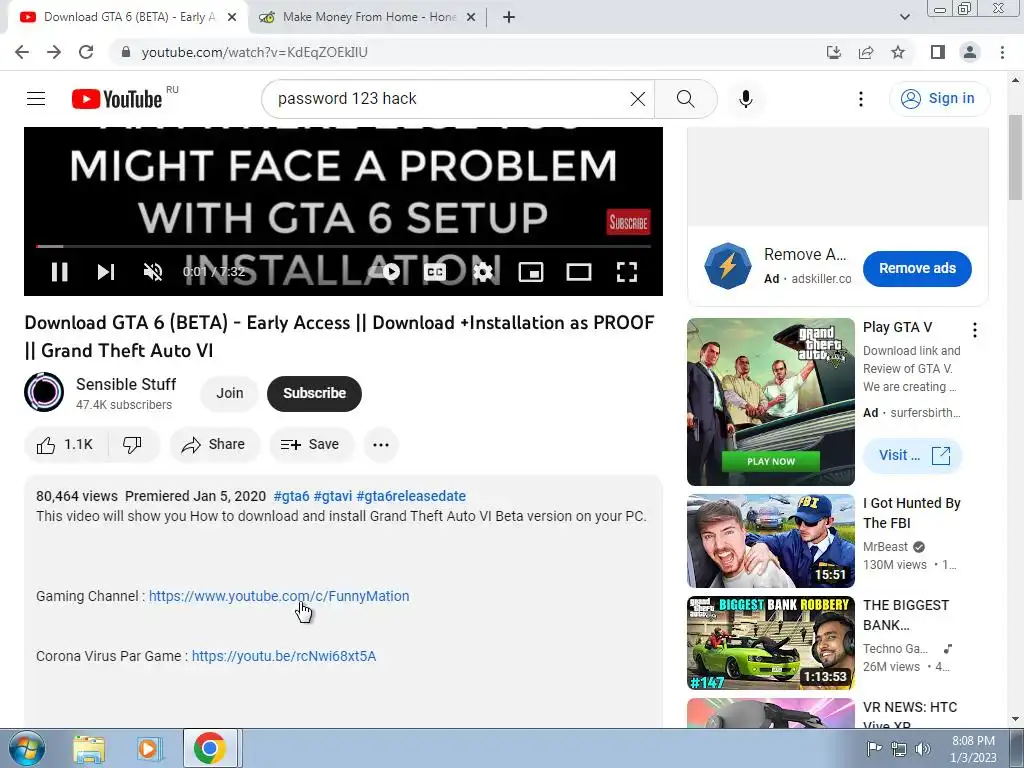Open the I Got Hunted By The FBI thumbnail
The image size is (1024, 768).
771,541
